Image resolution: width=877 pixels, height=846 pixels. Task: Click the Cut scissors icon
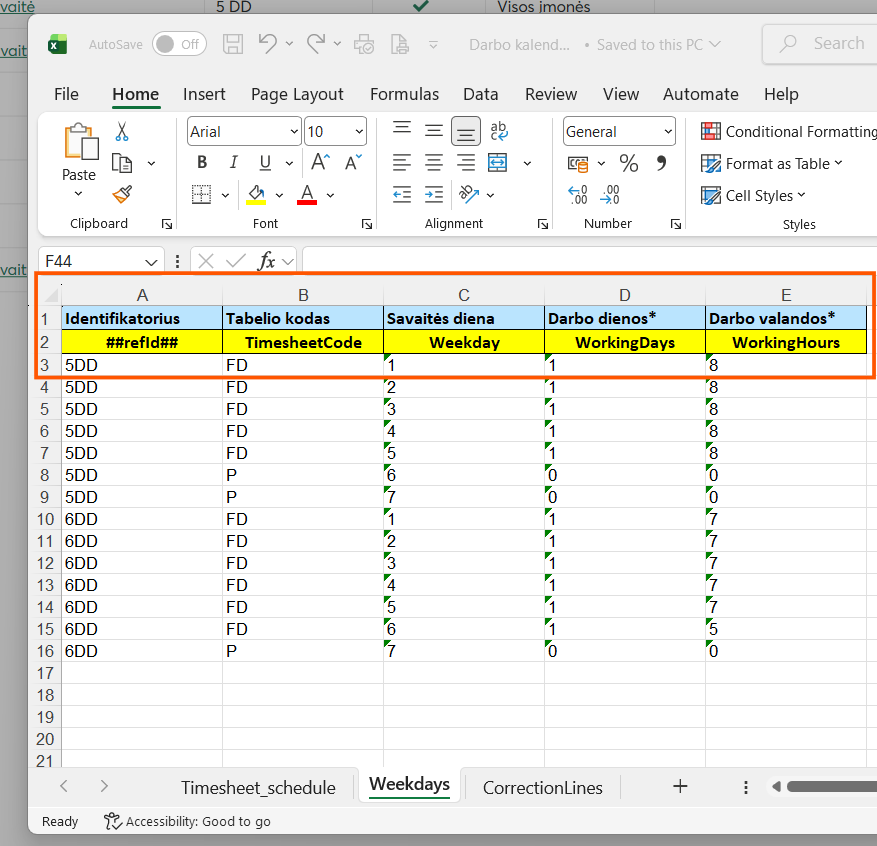point(122,132)
